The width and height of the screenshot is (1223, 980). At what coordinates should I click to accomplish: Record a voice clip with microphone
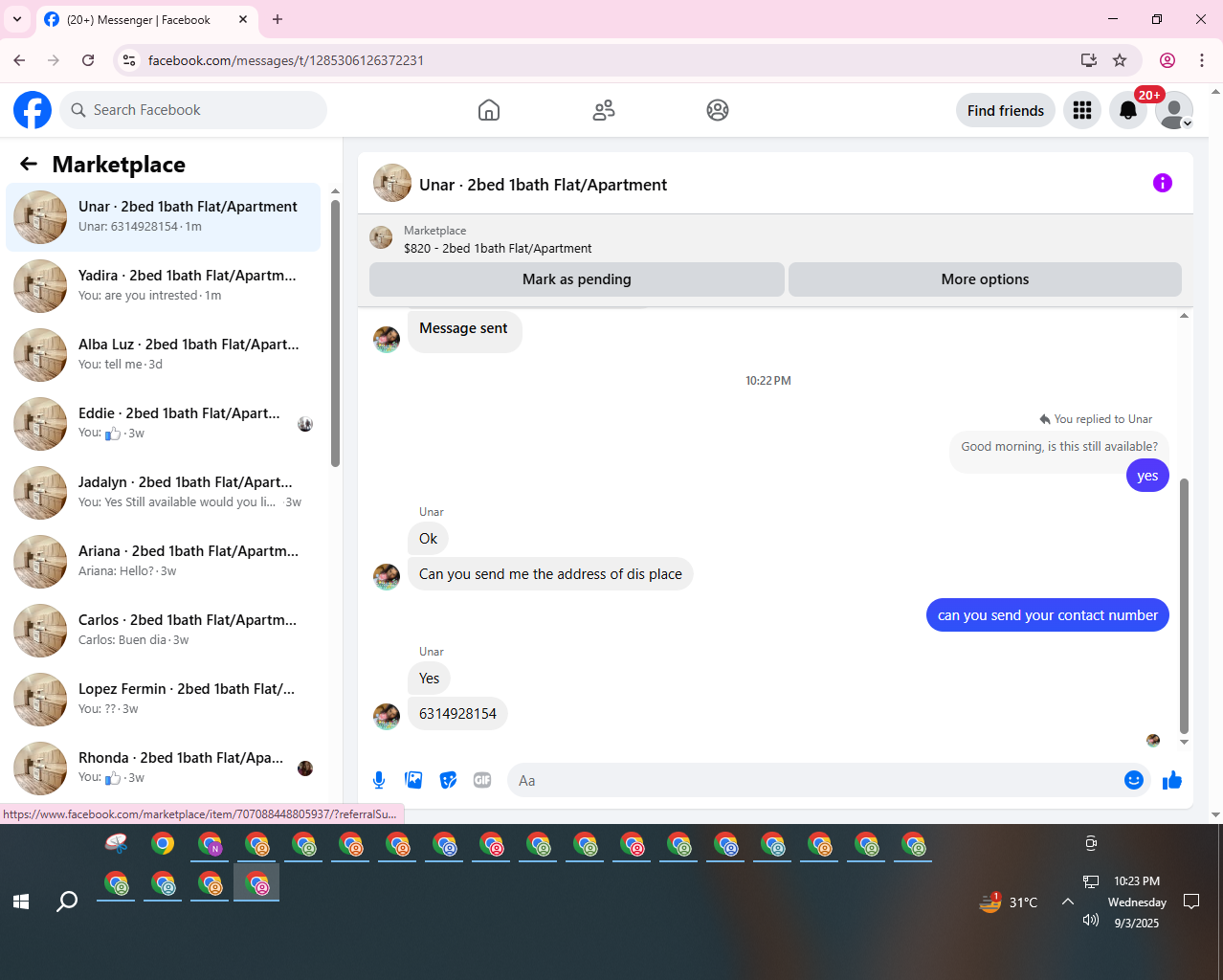tap(379, 780)
